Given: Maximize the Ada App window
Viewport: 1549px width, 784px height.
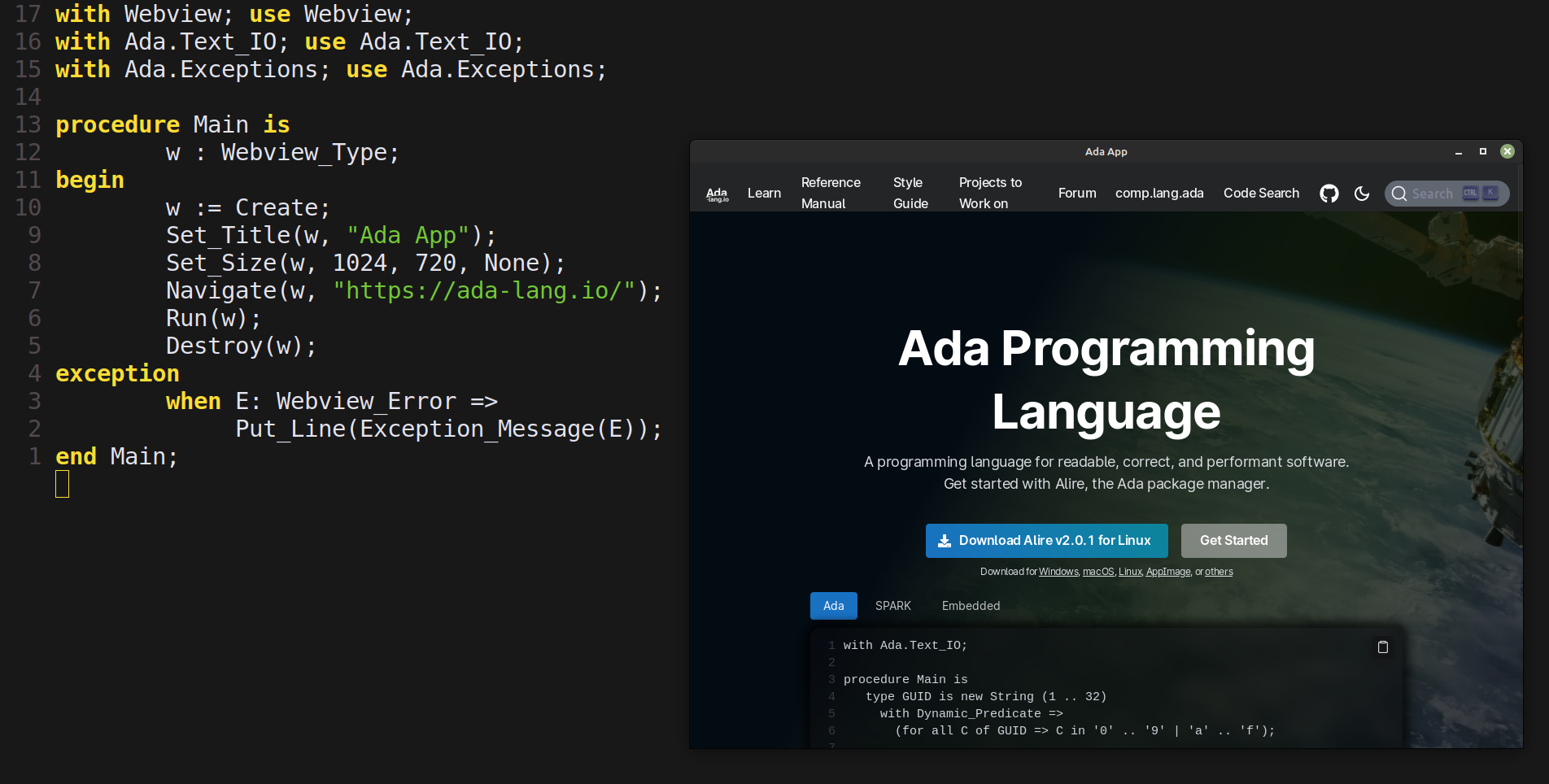Looking at the screenshot, I should pyautogui.click(x=1483, y=151).
